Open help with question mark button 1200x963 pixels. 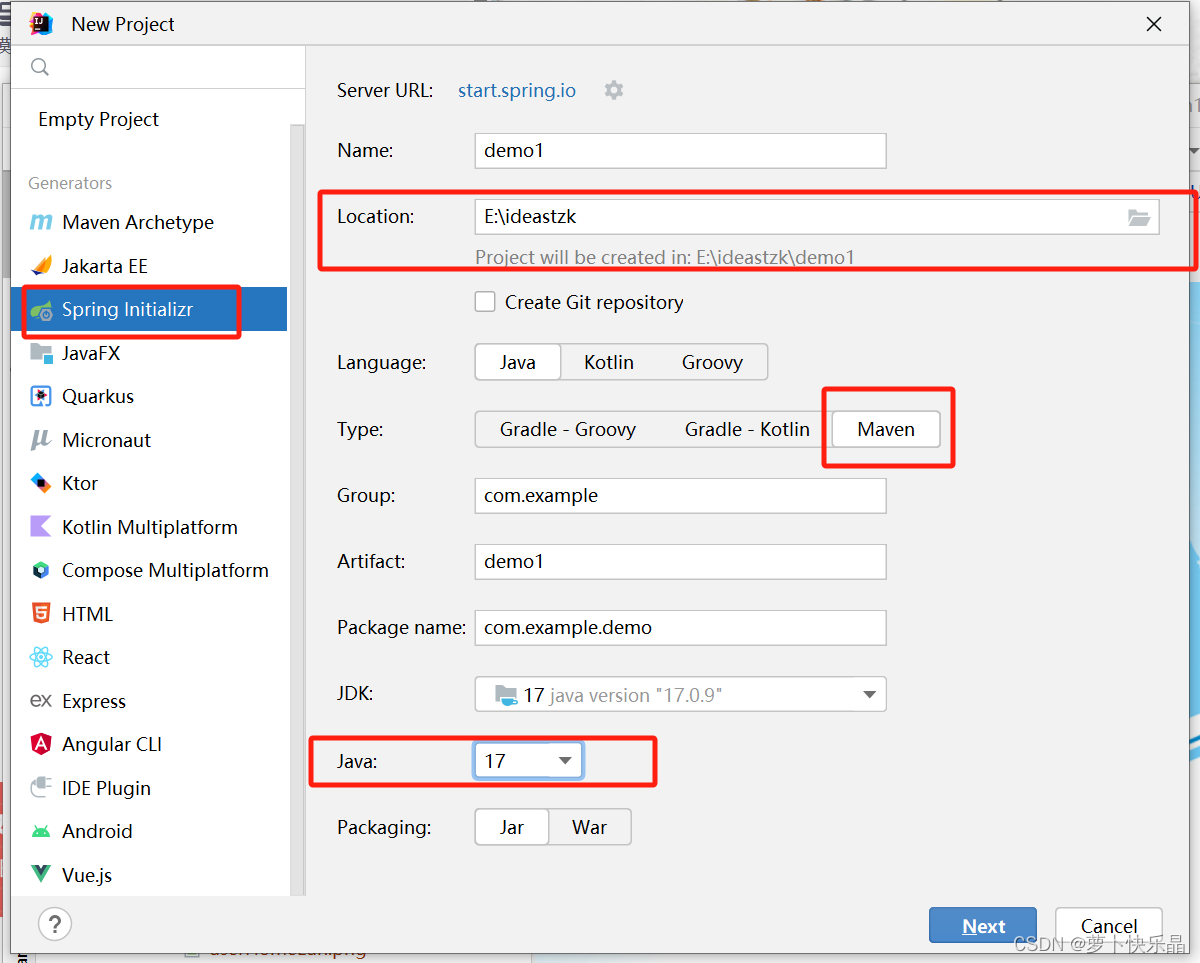(55, 923)
